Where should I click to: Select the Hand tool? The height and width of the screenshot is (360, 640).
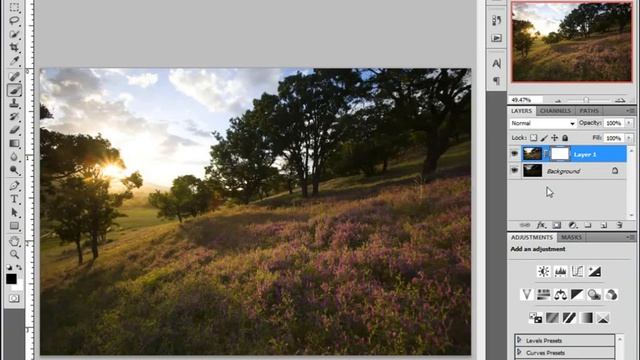pyautogui.click(x=14, y=241)
